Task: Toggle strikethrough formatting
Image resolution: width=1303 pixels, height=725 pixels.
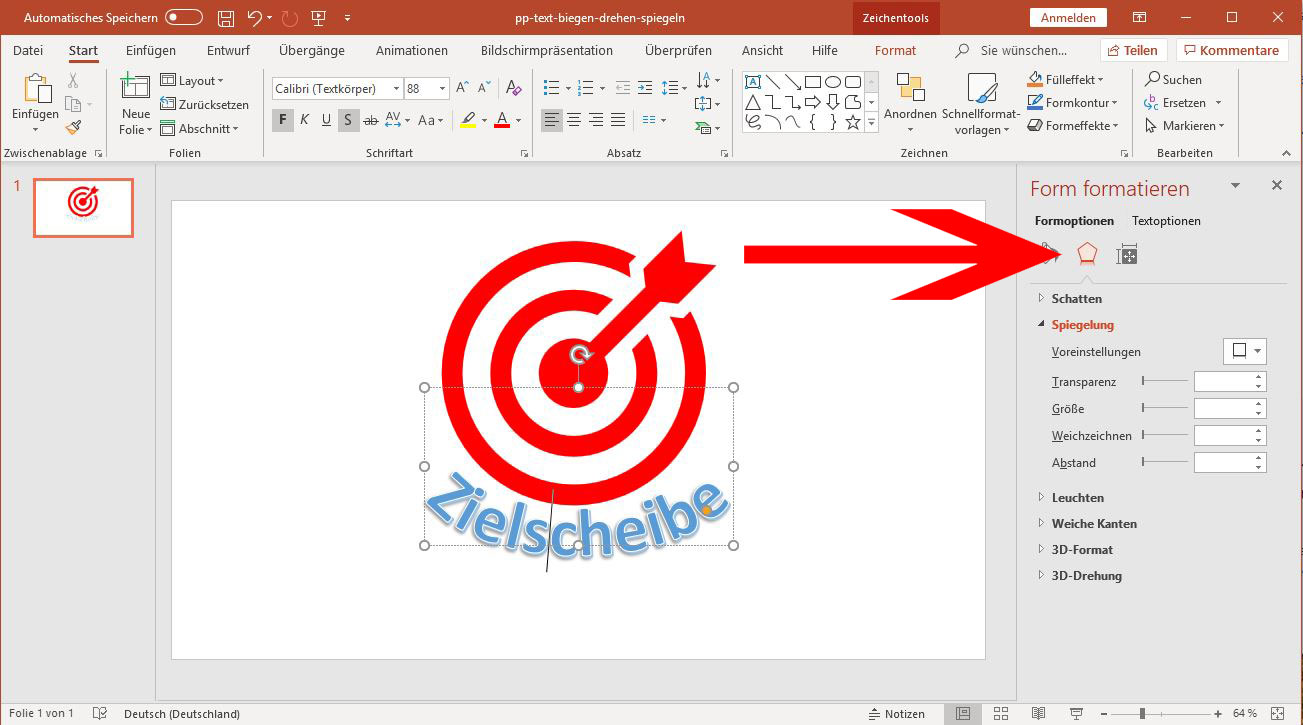Action: [x=370, y=119]
